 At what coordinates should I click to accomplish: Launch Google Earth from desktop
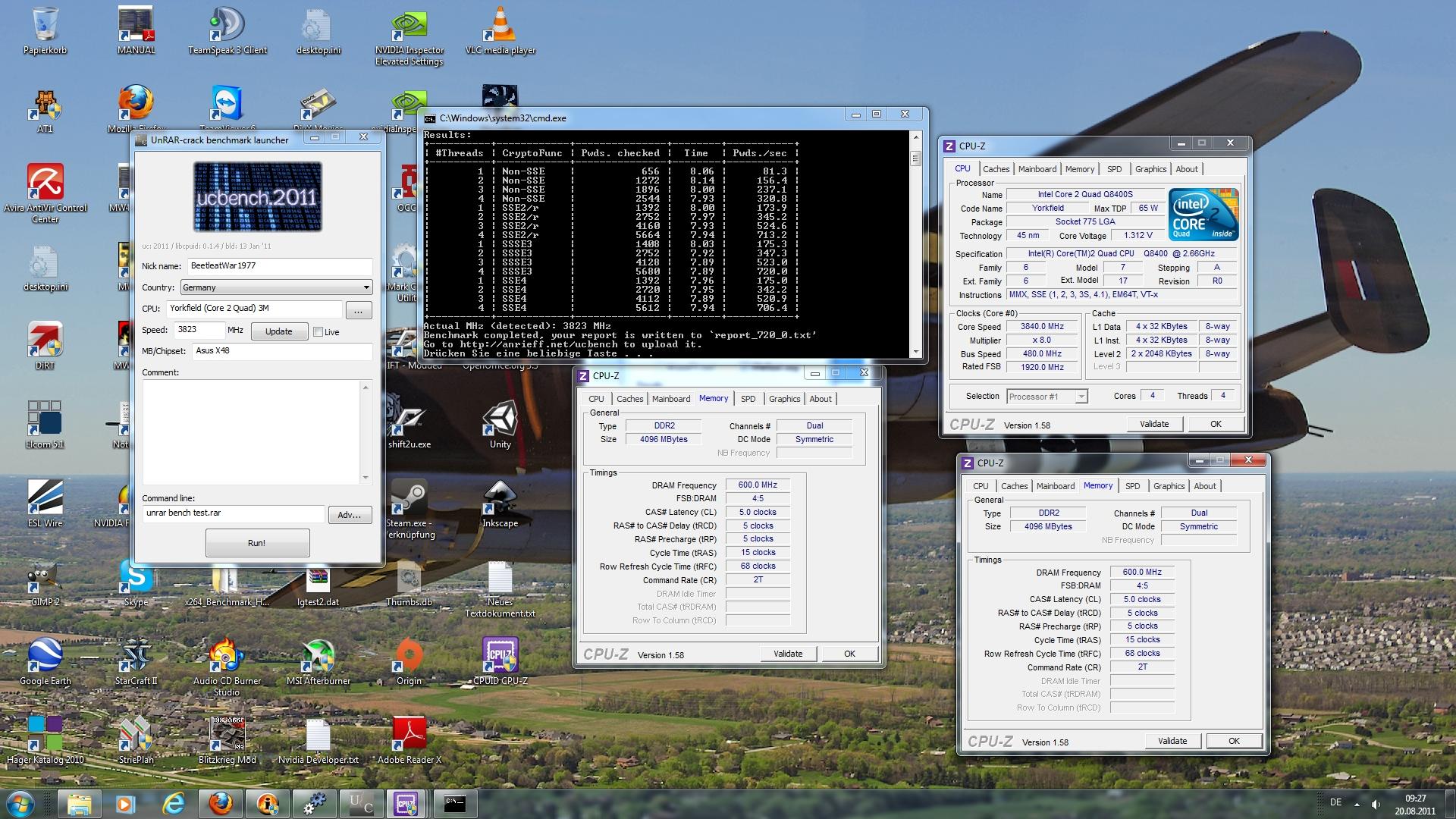[45, 661]
